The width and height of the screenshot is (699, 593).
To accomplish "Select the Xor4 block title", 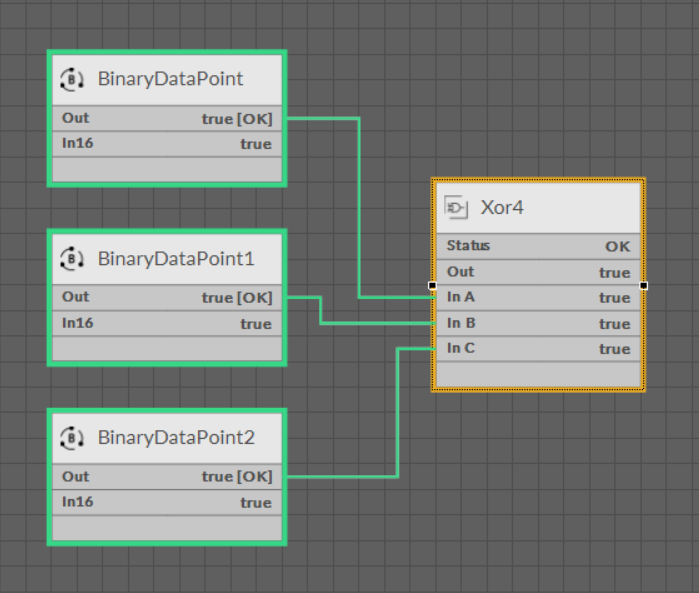I will [x=502, y=208].
